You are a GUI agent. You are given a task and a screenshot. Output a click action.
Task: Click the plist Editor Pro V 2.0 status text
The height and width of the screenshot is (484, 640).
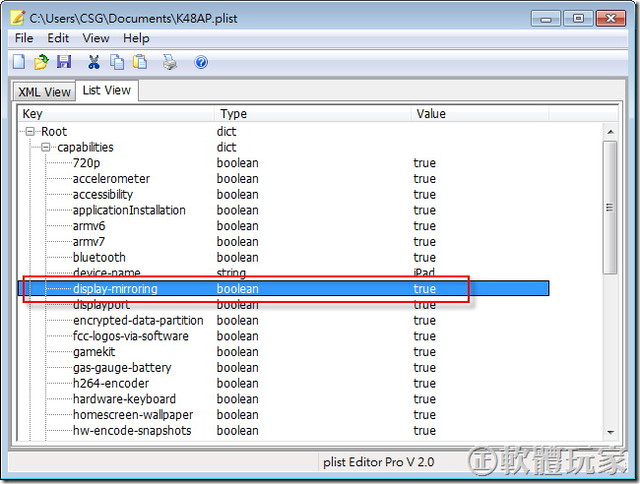coord(378,462)
